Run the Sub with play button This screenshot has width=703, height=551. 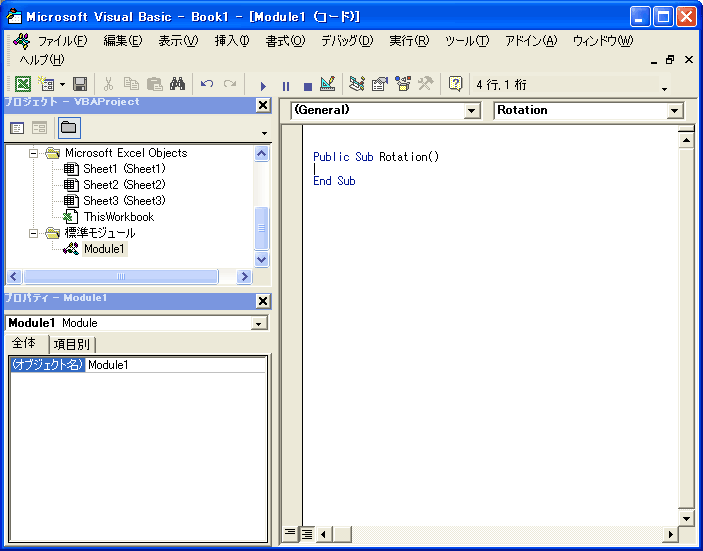pyautogui.click(x=263, y=86)
